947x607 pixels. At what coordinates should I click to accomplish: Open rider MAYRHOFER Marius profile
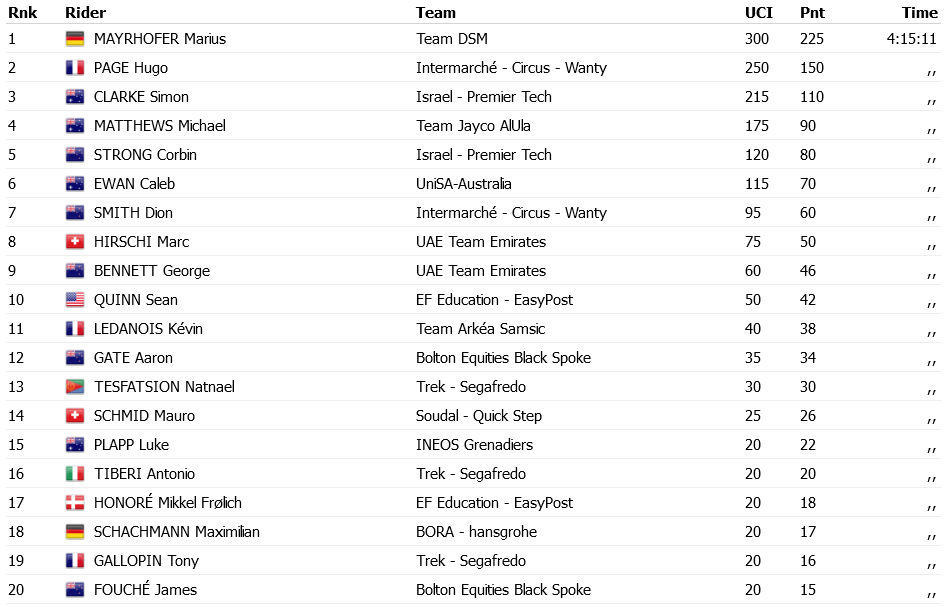pos(160,39)
